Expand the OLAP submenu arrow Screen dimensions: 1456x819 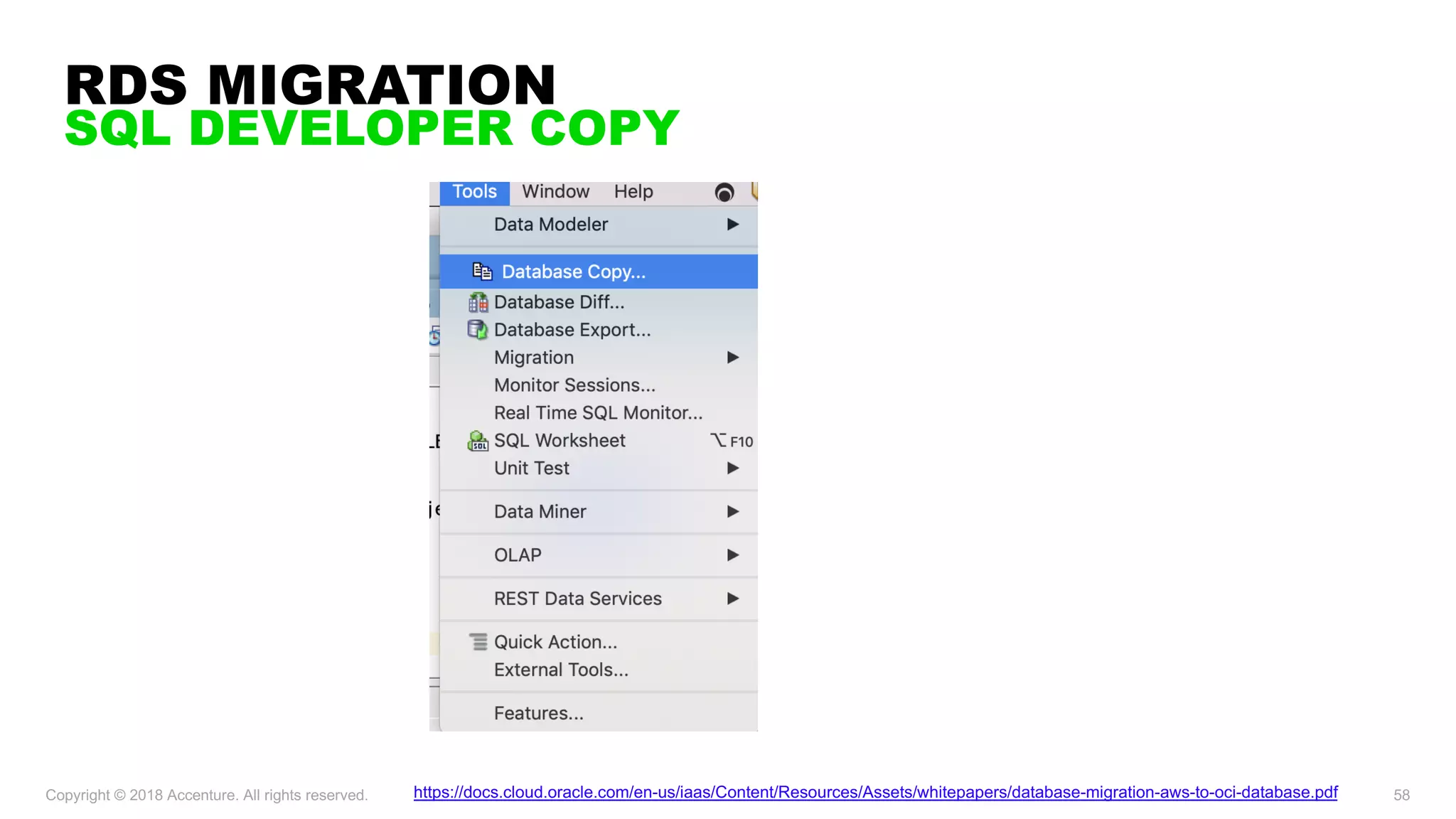[733, 555]
